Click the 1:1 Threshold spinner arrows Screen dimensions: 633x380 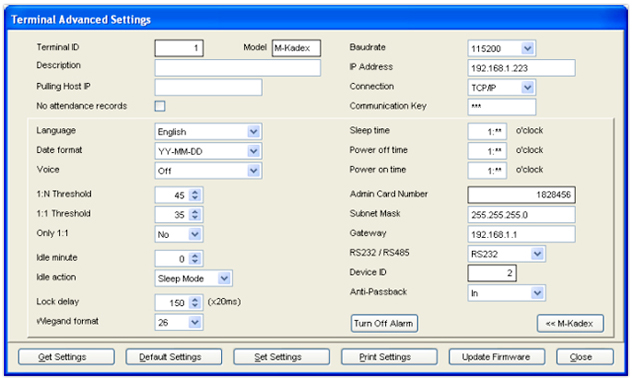click(x=195, y=214)
